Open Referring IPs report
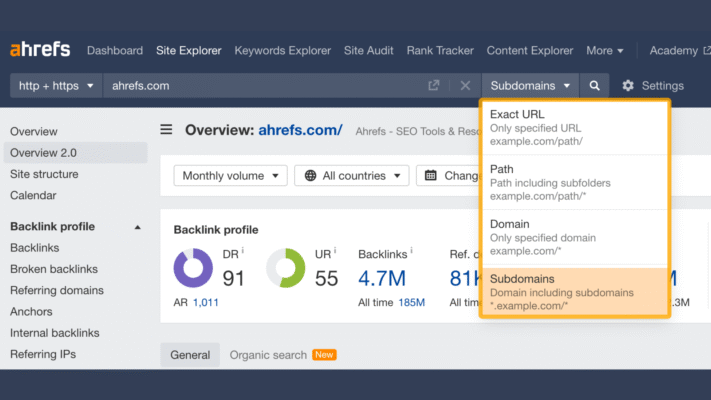 pos(43,354)
